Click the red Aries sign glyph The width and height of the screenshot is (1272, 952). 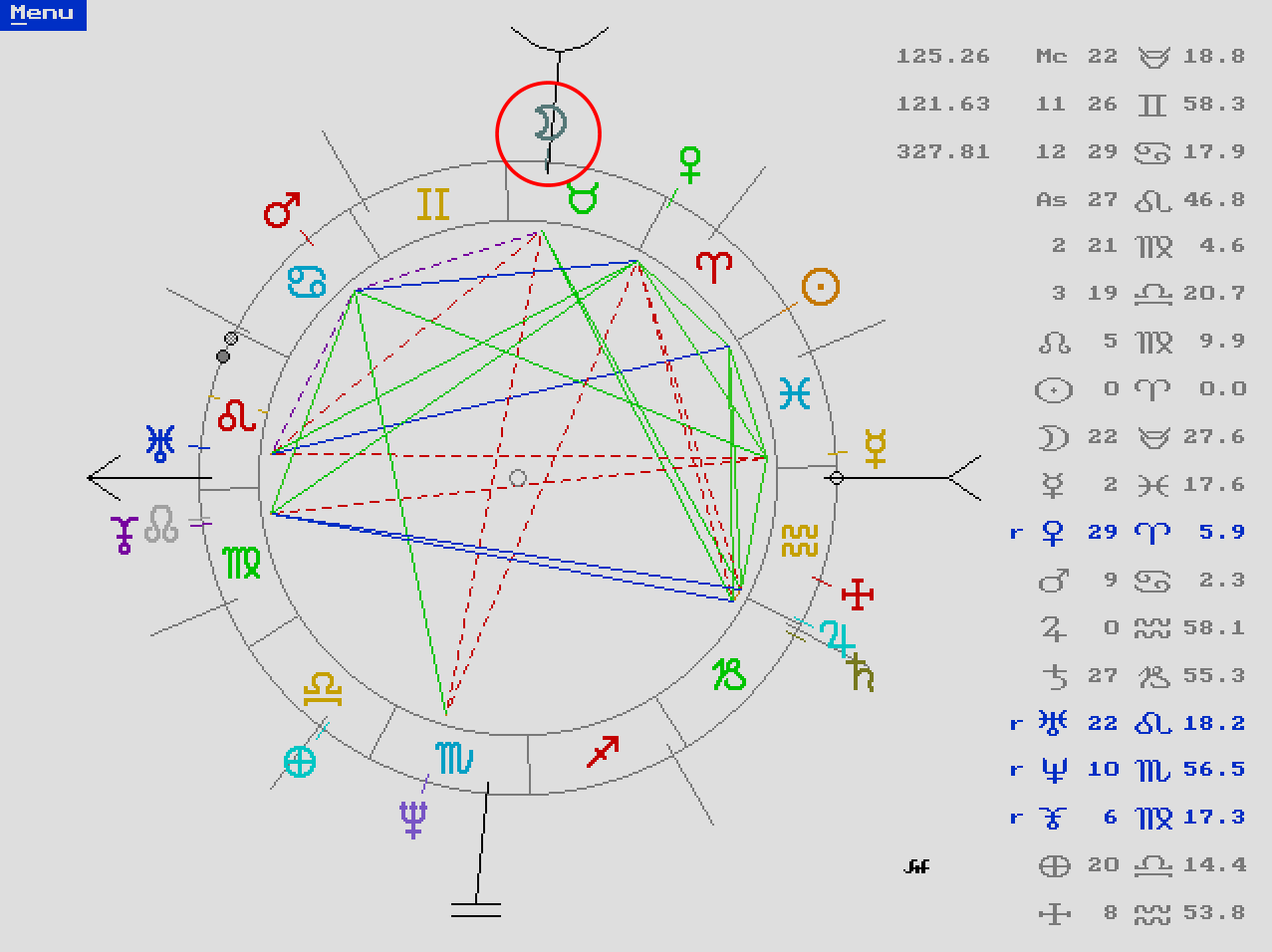pos(714,267)
